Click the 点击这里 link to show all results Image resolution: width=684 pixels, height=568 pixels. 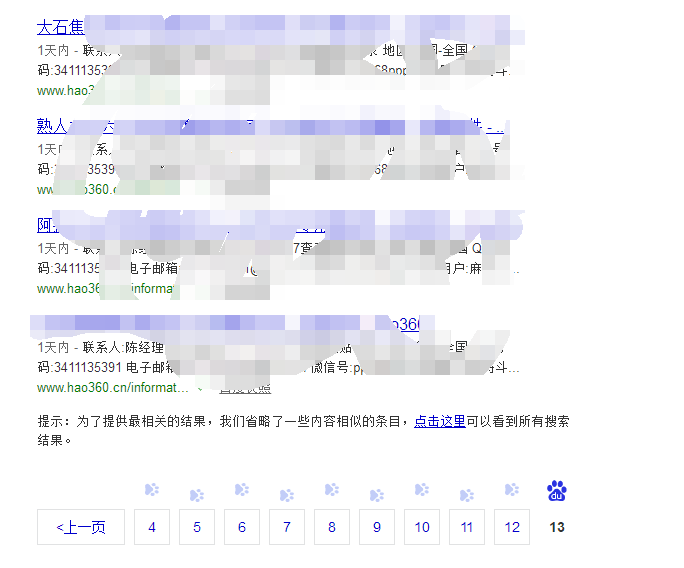(x=440, y=421)
